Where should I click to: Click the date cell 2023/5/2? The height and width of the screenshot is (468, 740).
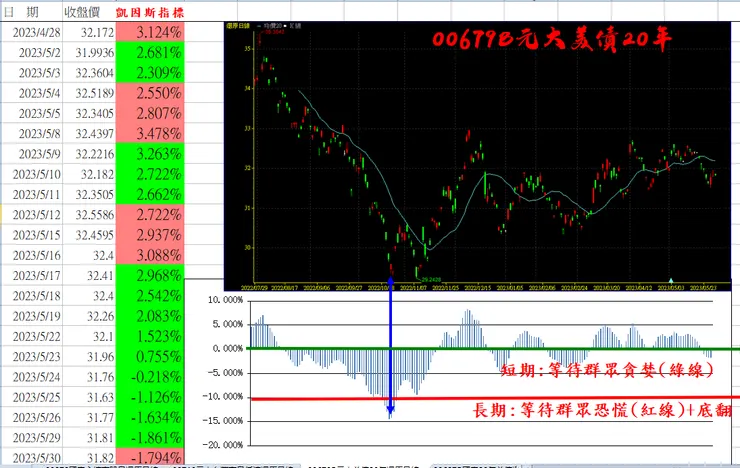pos(32,52)
